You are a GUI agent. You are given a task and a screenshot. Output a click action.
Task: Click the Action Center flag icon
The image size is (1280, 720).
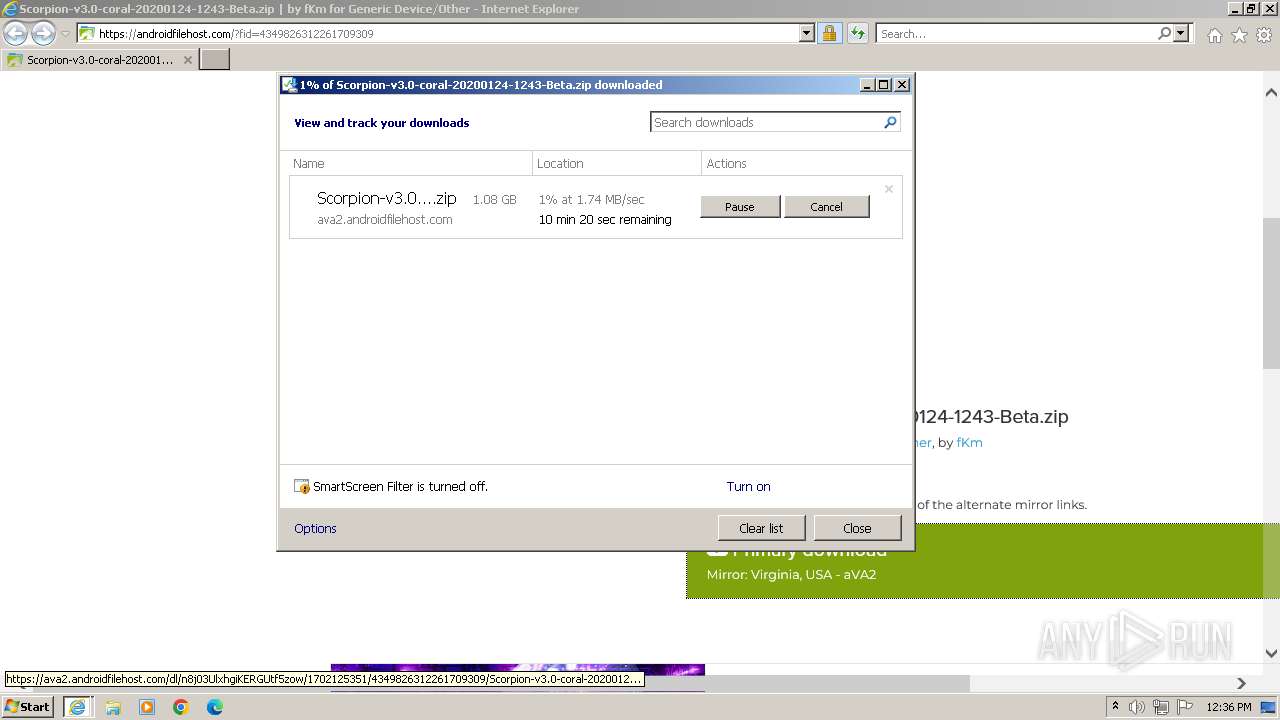pyautogui.click(x=1186, y=707)
